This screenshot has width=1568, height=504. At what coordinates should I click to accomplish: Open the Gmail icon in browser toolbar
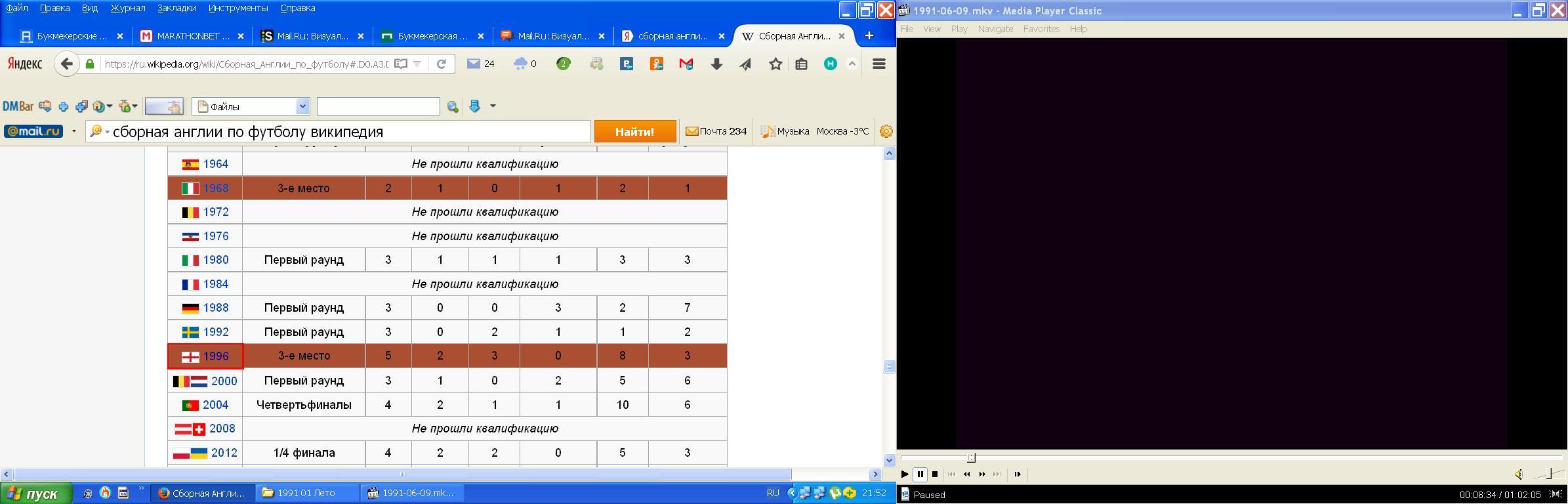[x=686, y=64]
